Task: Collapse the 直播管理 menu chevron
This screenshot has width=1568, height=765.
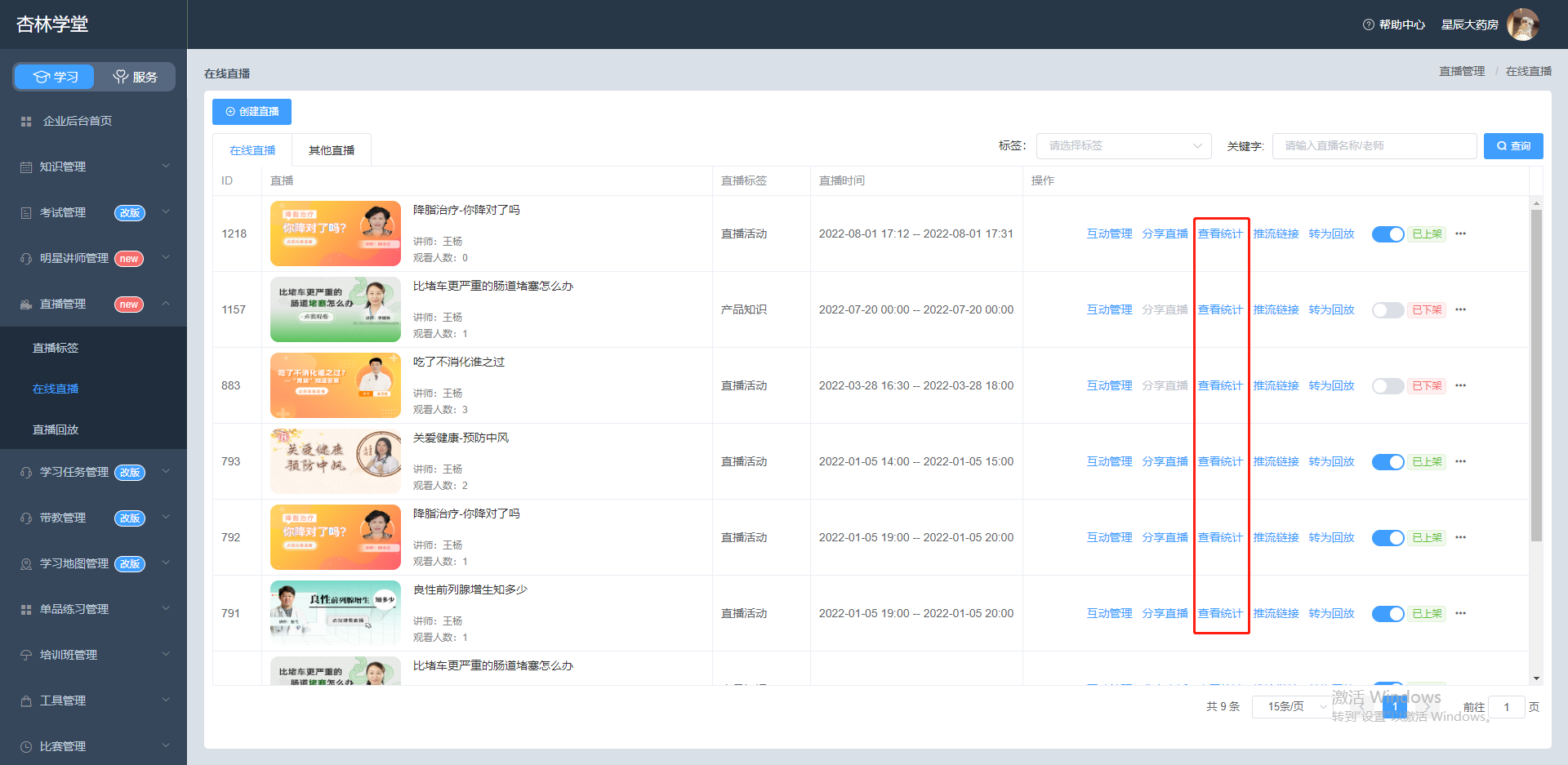Action: [x=166, y=303]
